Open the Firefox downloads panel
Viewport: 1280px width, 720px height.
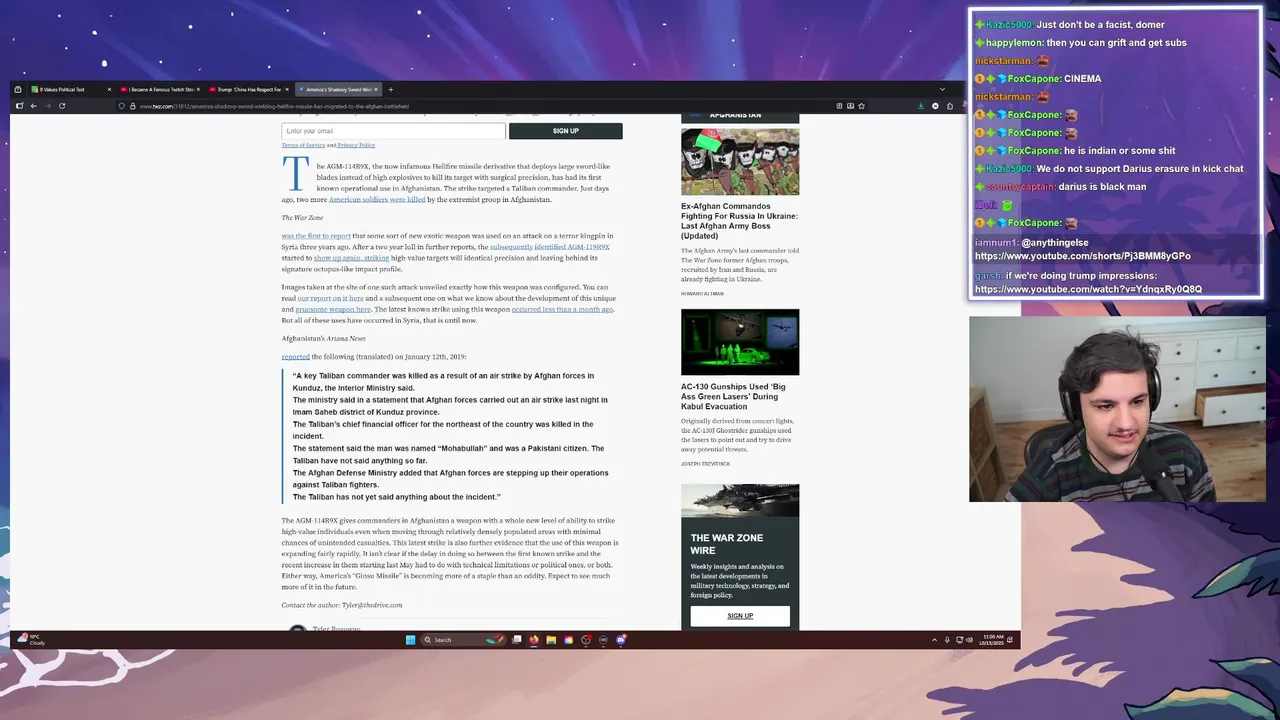point(921,106)
